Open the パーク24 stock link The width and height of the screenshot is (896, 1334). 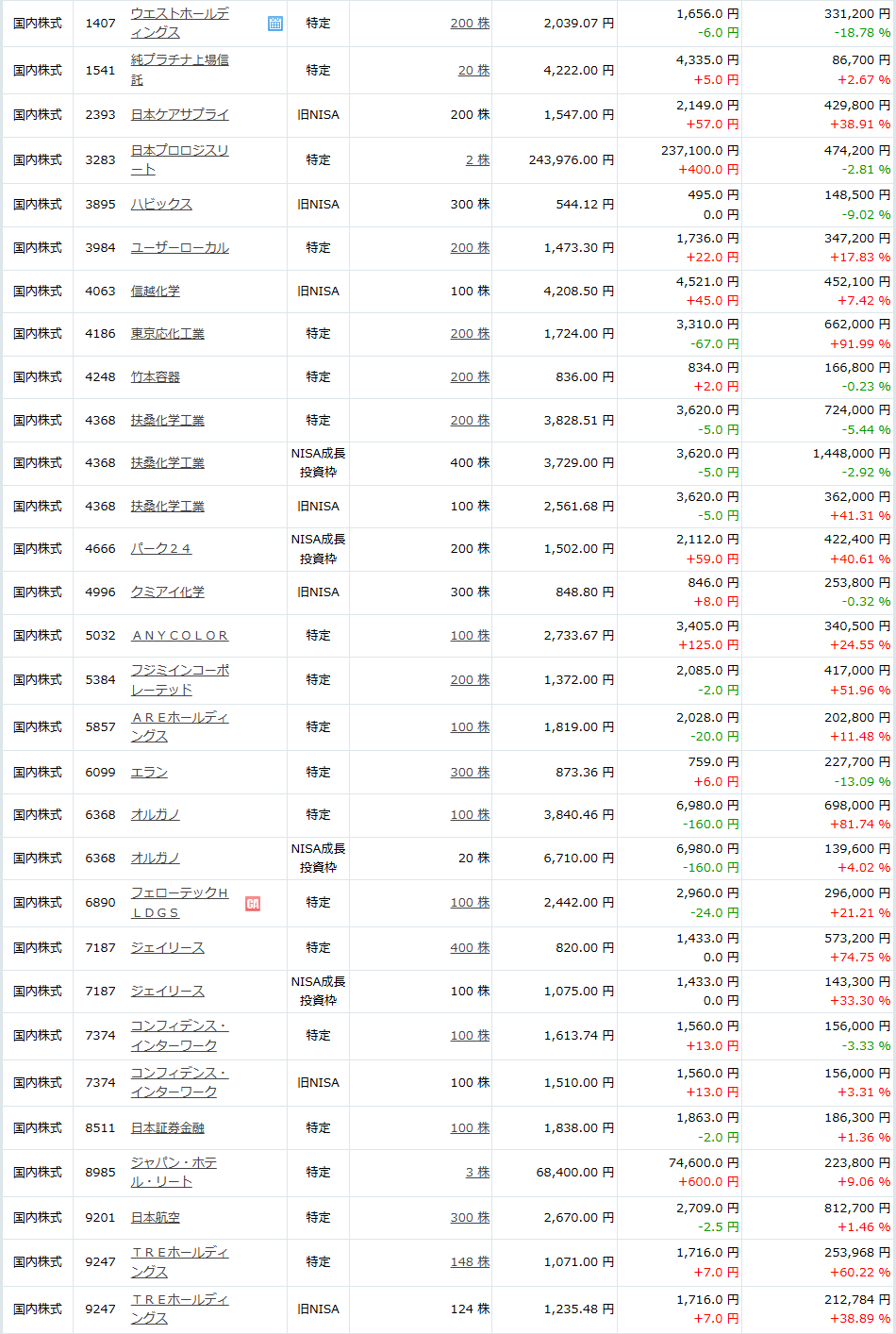(161, 548)
